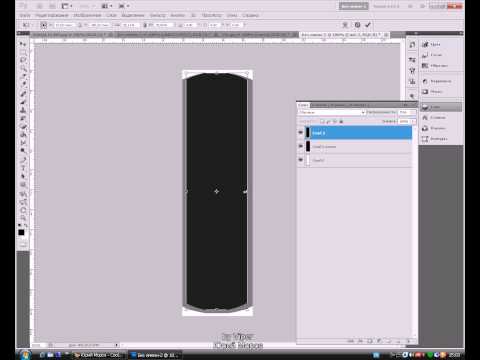Open the View Extras dropdown in application bar
This screenshot has height=360, width=480.
(x=67, y=6)
